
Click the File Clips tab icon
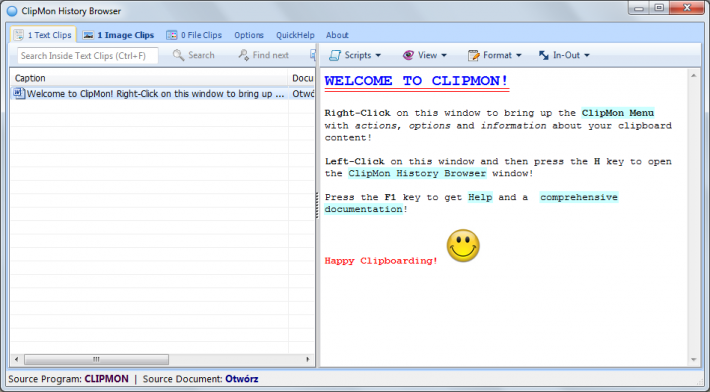[172, 35]
